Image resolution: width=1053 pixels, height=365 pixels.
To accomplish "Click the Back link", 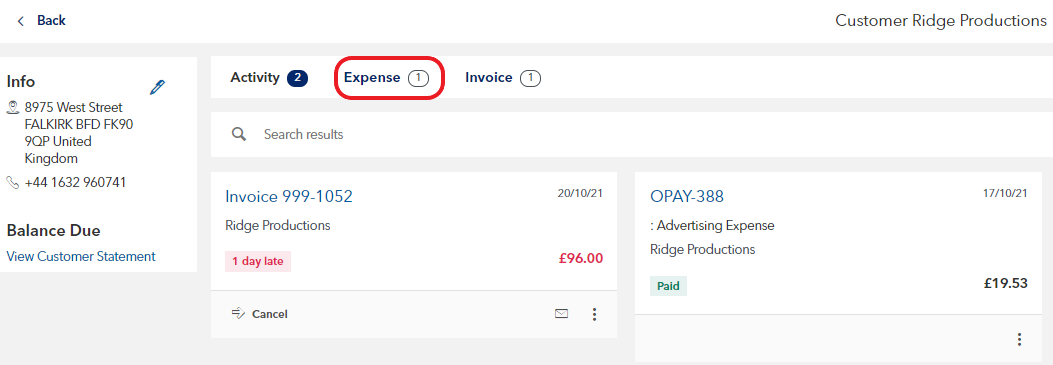I will [51, 21].
